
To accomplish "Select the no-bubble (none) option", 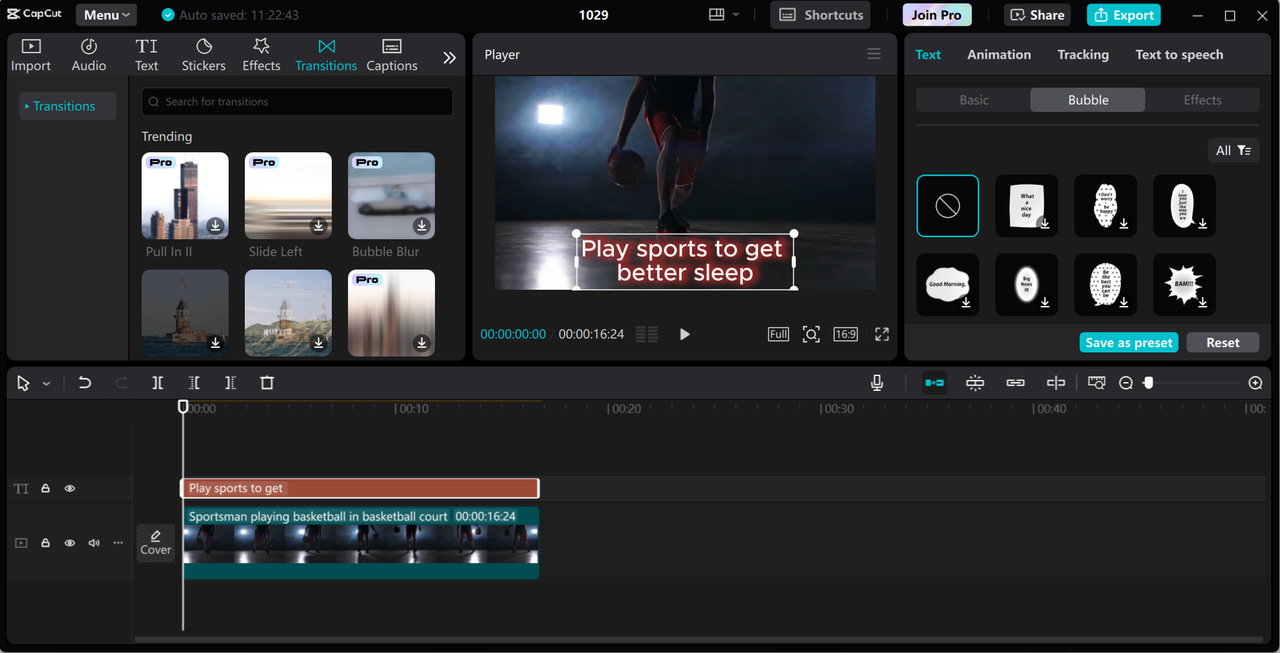I will (x=948, y=206).
